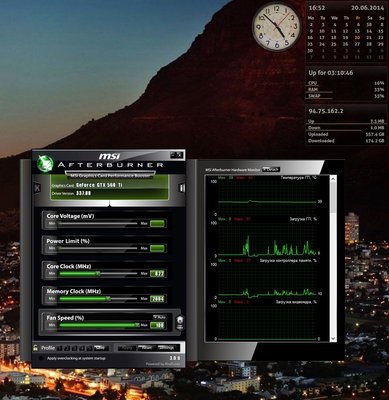The height and width of the screenshot is (400, 389).
Task: Select profile slot 3
Action: [74, 348]
